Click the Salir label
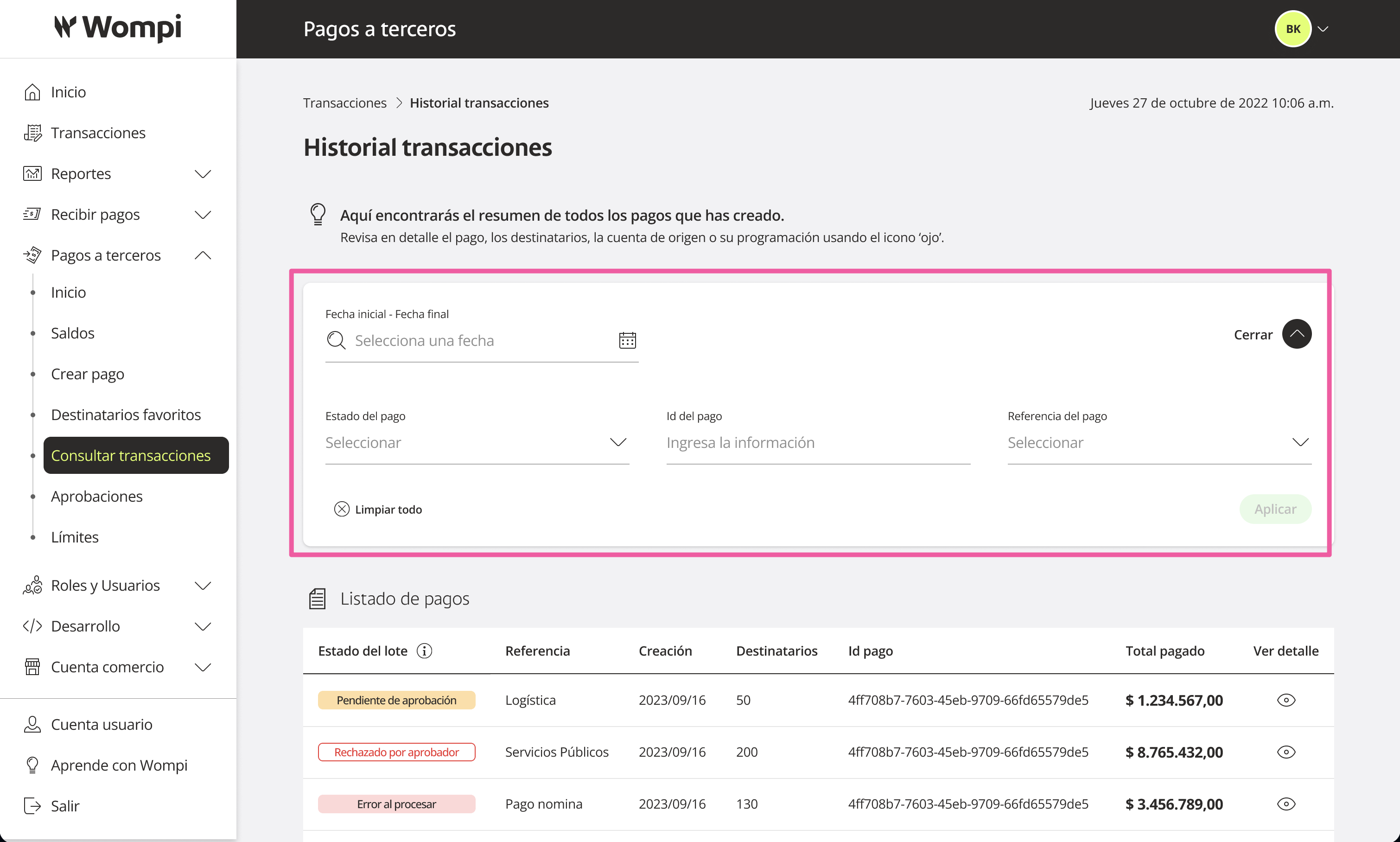Viewport: 1400px width, 842px height. (65, 806)
